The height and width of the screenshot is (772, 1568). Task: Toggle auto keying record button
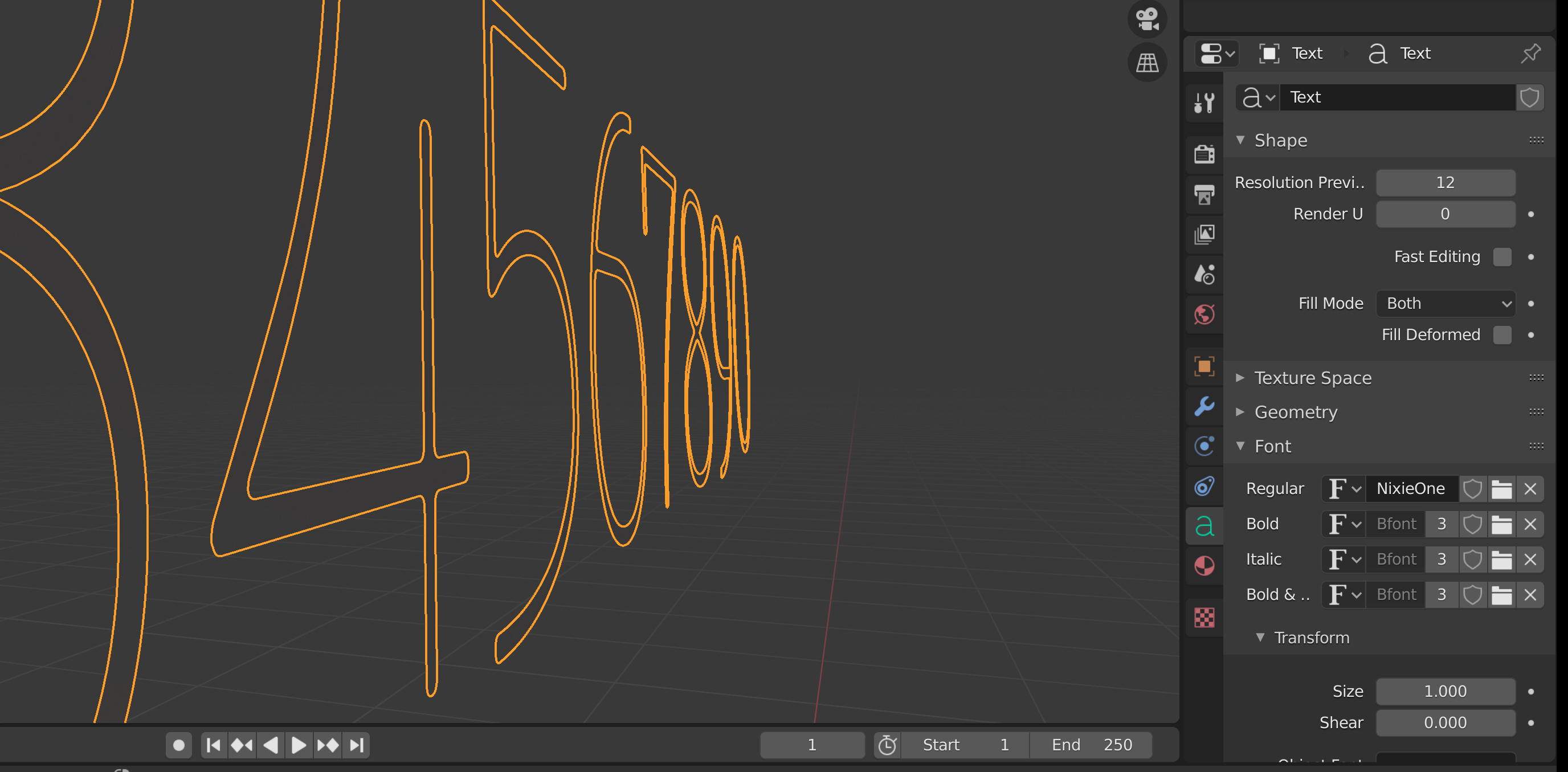(178, 745)
